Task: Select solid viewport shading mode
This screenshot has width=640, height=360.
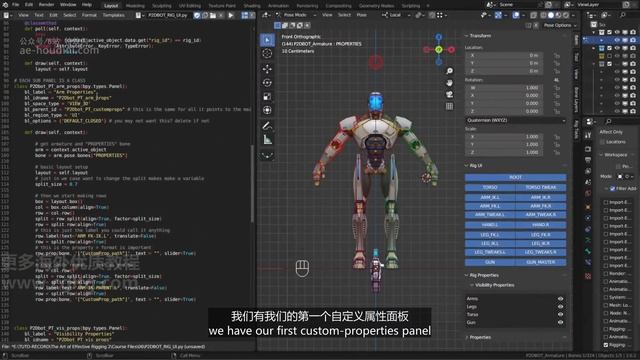Action: tap(551, 15)
